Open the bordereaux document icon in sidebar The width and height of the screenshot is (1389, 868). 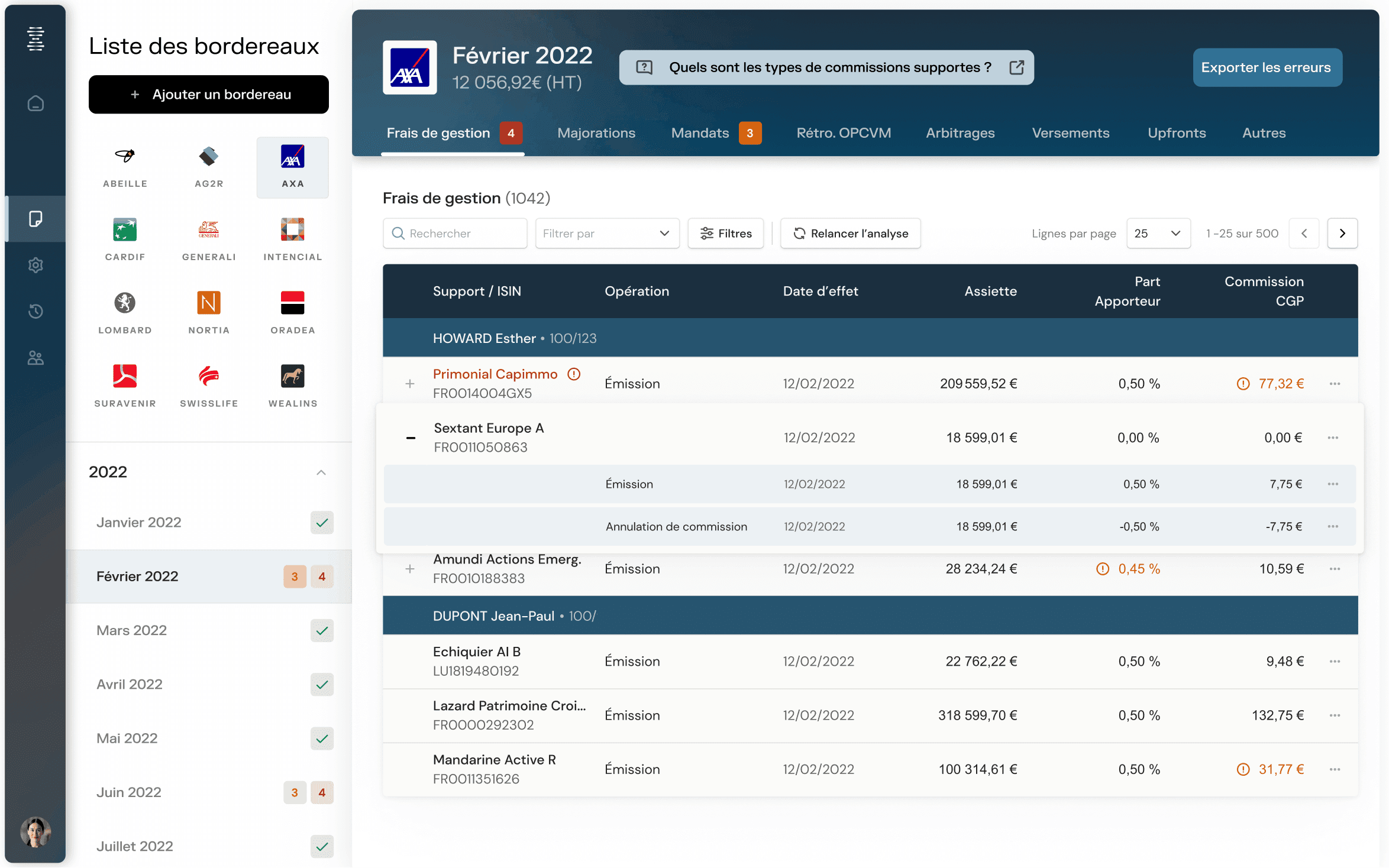pyautogui.click(x=35, y=219)
